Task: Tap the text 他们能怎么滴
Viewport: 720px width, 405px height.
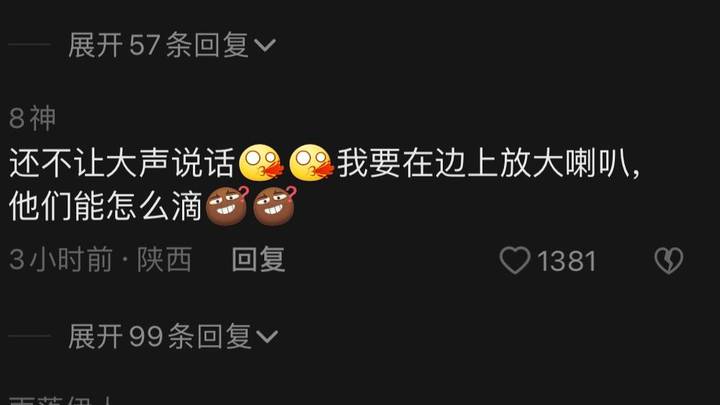Action: coord(106,206)
